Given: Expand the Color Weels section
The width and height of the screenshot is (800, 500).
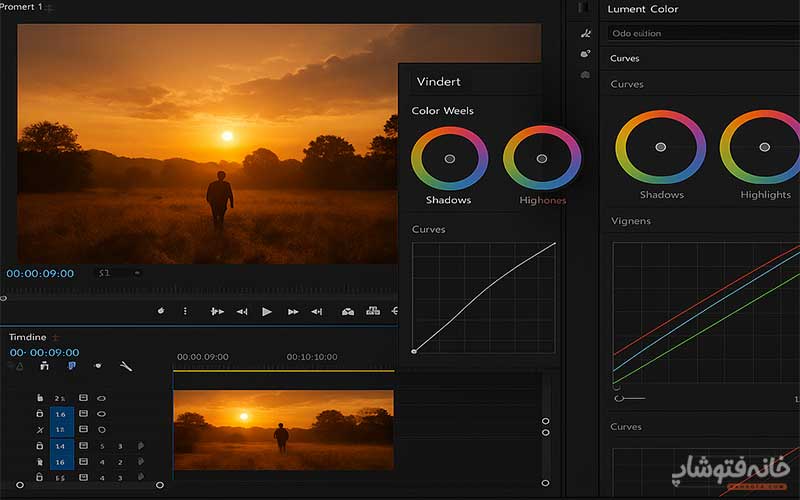Looking at the screenshot, I should (442, 111).
